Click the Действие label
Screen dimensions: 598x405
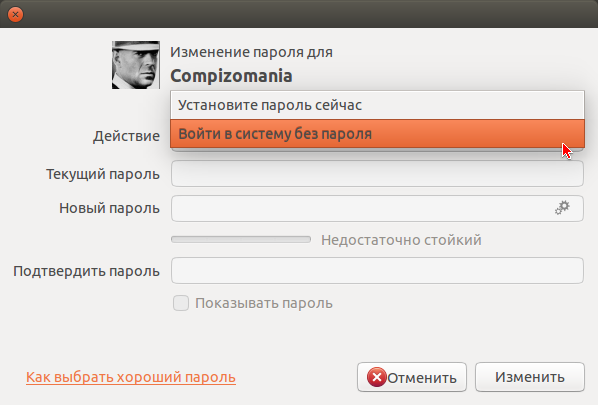point(126,136)
